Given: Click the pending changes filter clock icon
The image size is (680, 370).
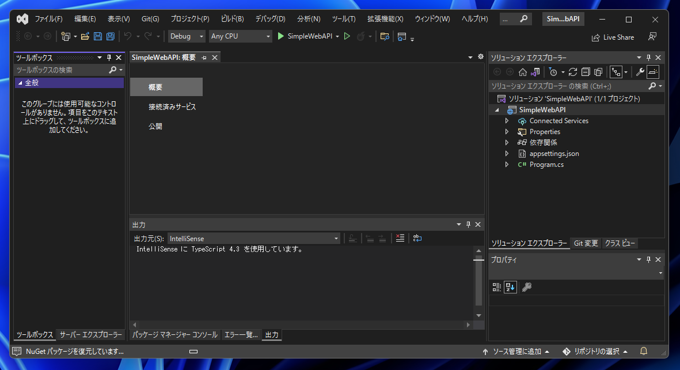Looking at the screenshot, I should pos(553,72).
